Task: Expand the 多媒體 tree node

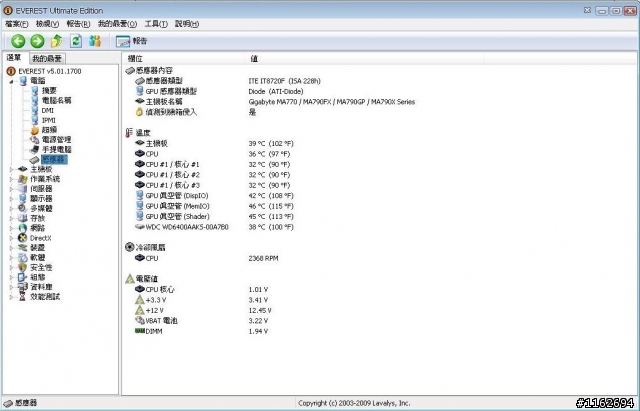Action: 11,208
